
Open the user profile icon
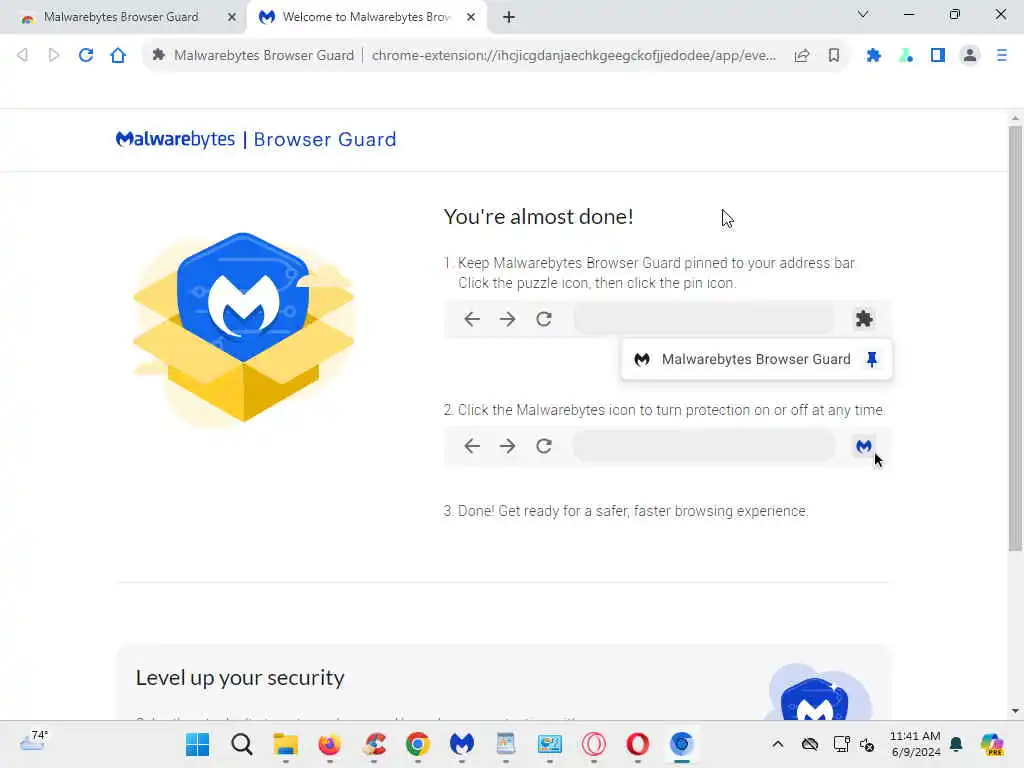click(970, 56)
